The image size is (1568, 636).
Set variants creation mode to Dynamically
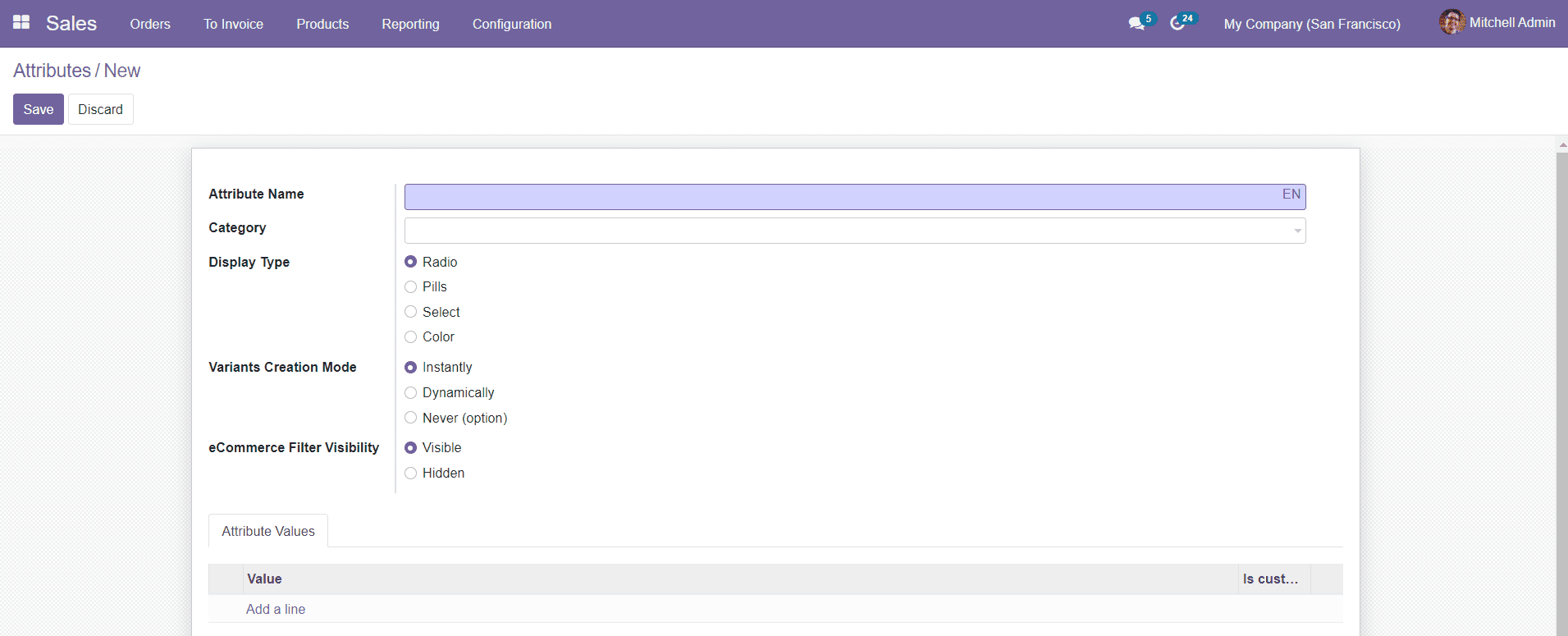coord(411,393)
